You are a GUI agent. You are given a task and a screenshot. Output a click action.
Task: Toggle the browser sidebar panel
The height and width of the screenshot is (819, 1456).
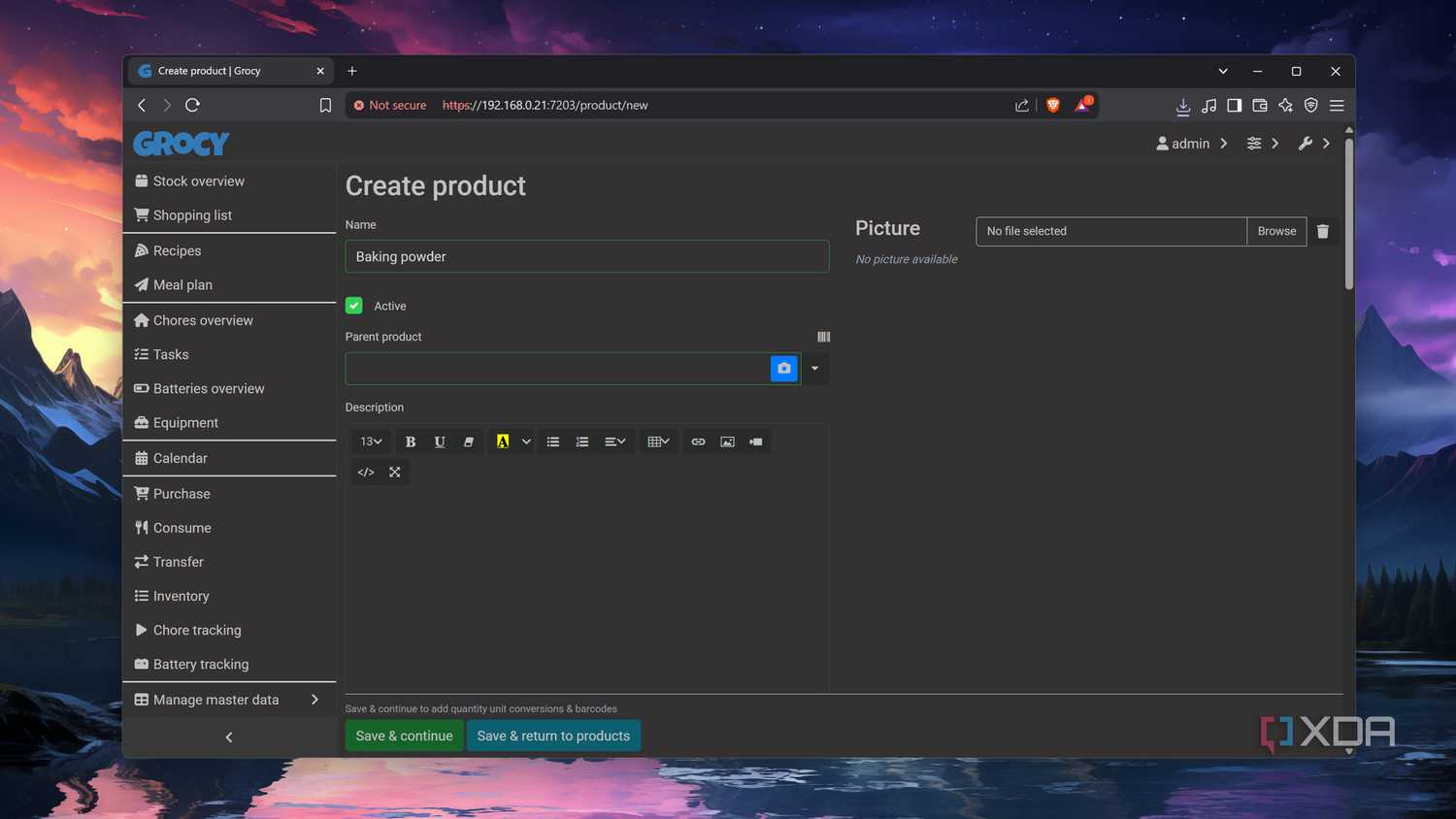[1235, 105]
